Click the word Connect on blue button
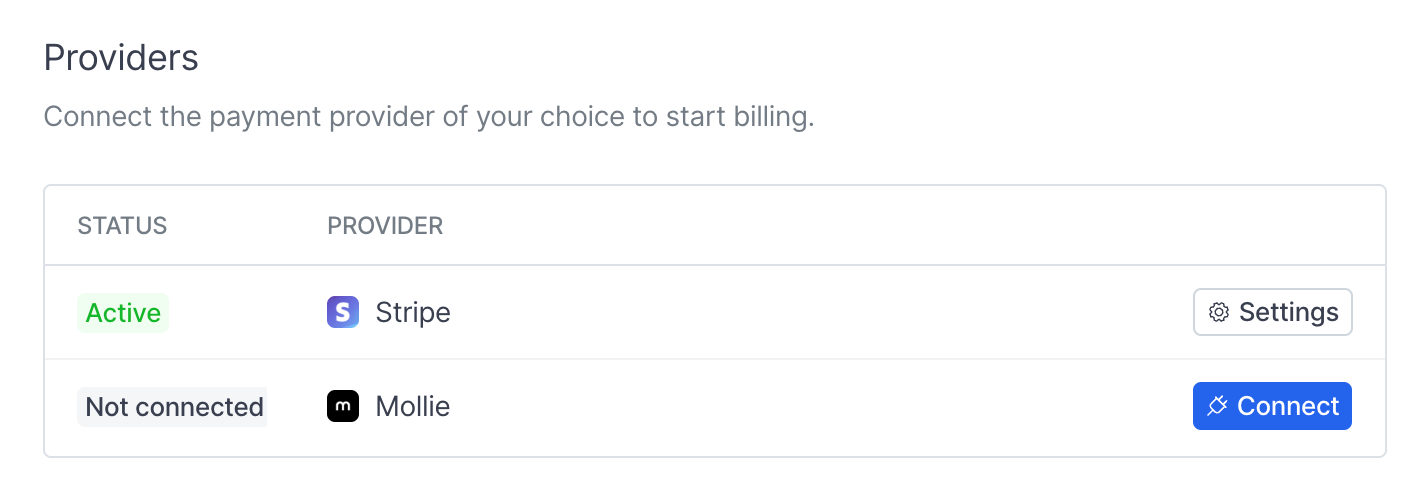The image size is (1427, 502). 1288,406
